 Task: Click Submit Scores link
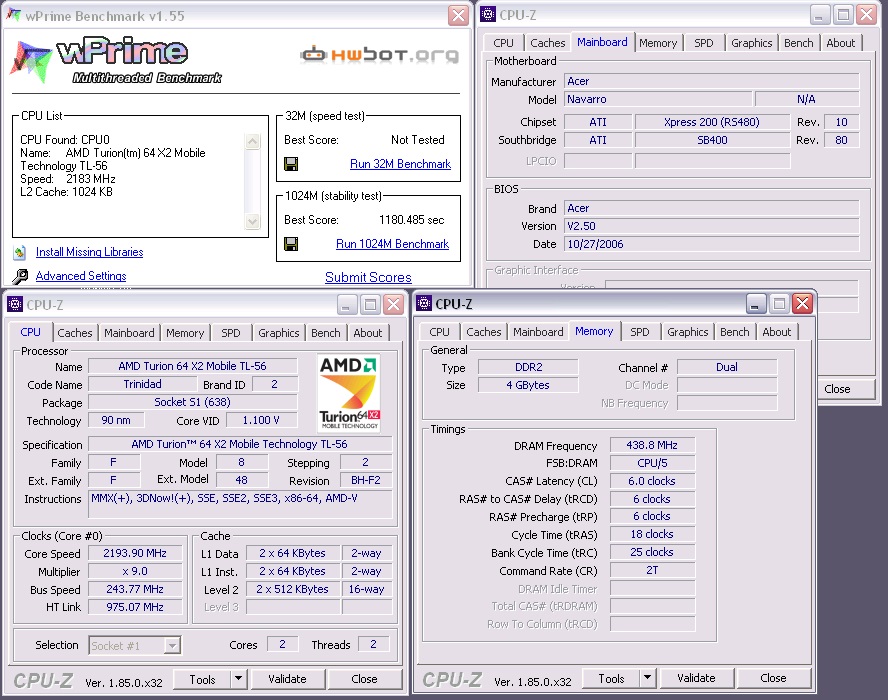368,278
